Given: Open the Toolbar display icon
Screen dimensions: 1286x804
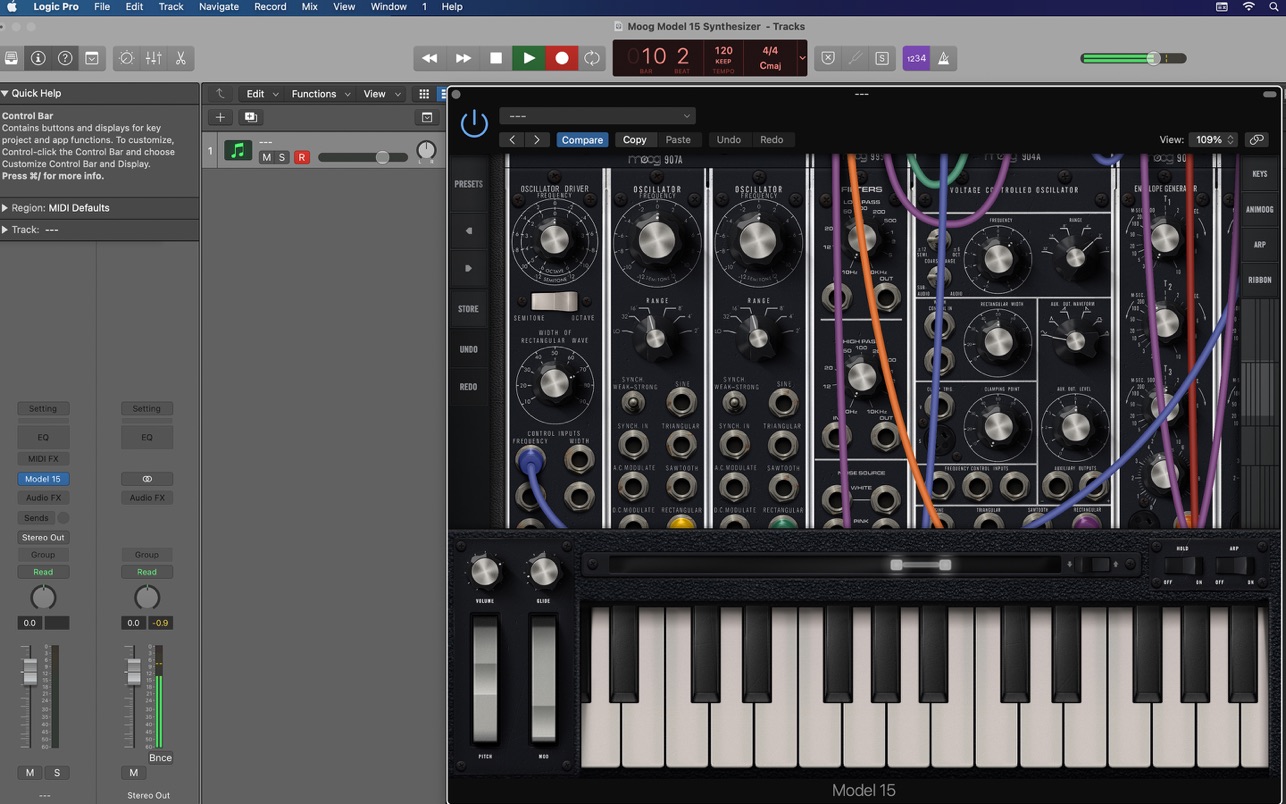Looking at the screenshot, I should tap(92, 58).
